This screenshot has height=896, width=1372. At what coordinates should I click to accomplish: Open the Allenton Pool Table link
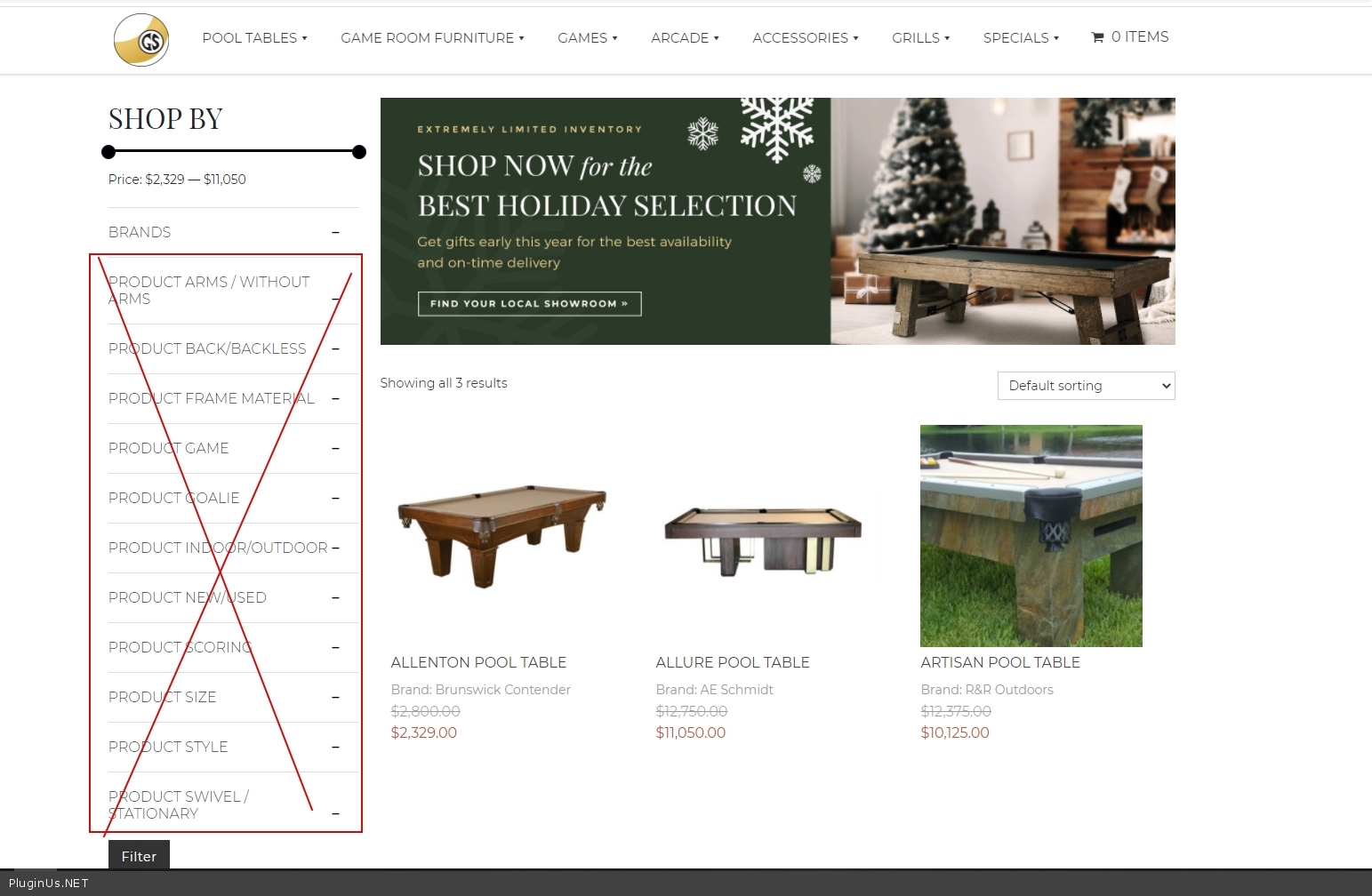coord(478,662)
